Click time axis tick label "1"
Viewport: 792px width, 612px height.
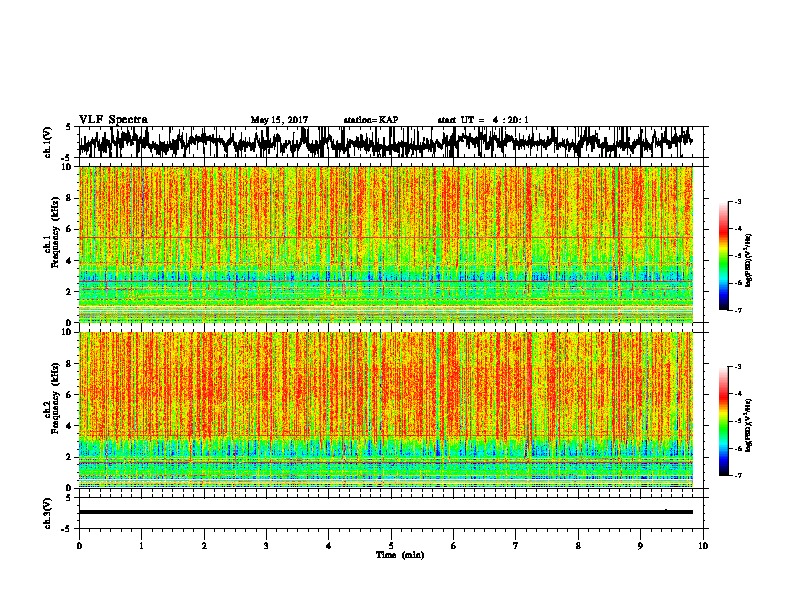pyautogui.click(x=141, y=546)
